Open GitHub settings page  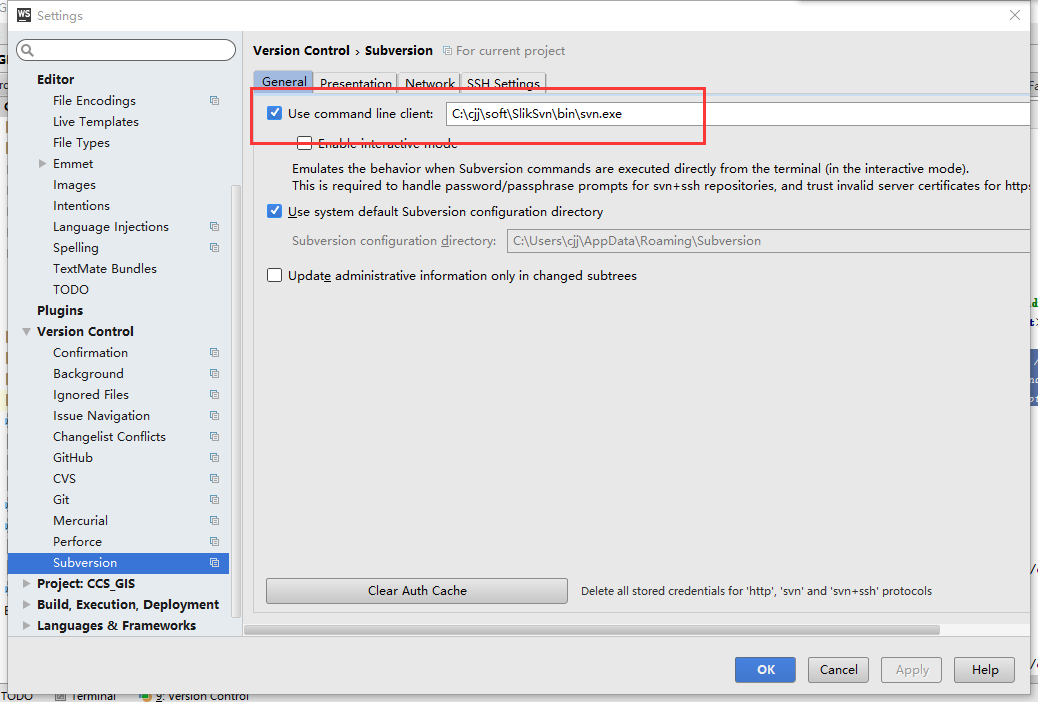pyautogui.click(x=73, y=458)
